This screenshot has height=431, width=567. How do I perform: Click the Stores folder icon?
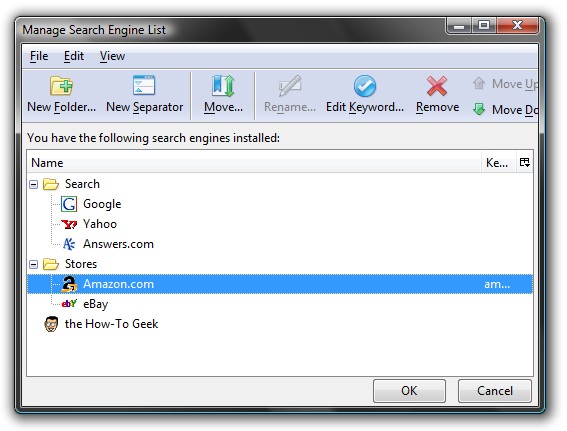pyautogui.click(x=51, y=264)
